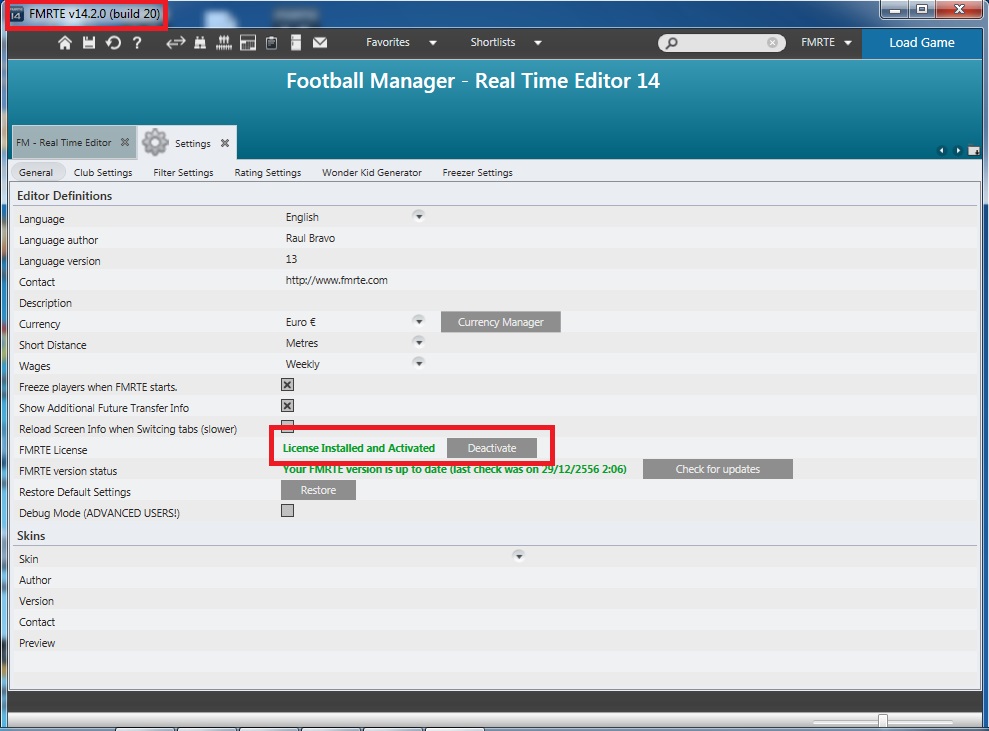The image size is (989, 731).
Task: Enable Debug Mode checkbox
Action: pos(288,511)
